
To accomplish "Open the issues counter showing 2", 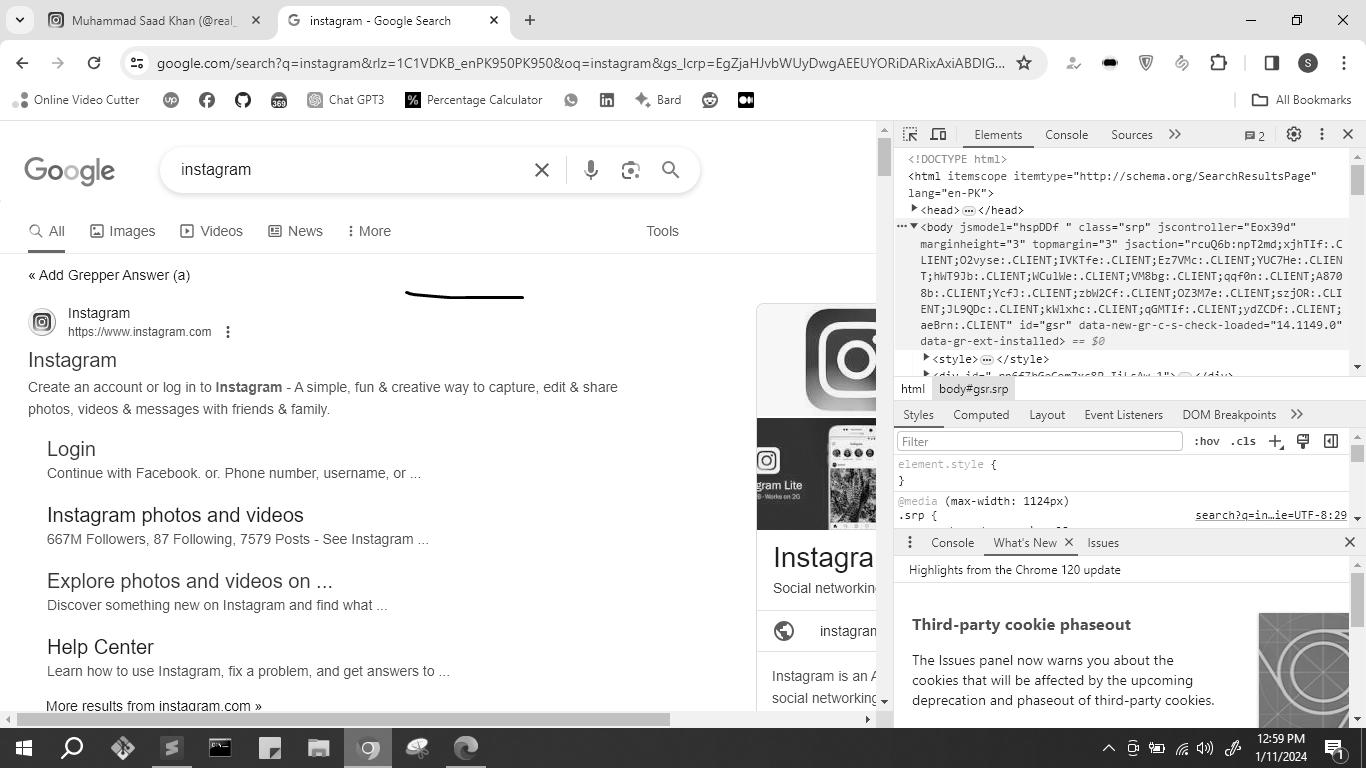I will [x=1254, y=135].
